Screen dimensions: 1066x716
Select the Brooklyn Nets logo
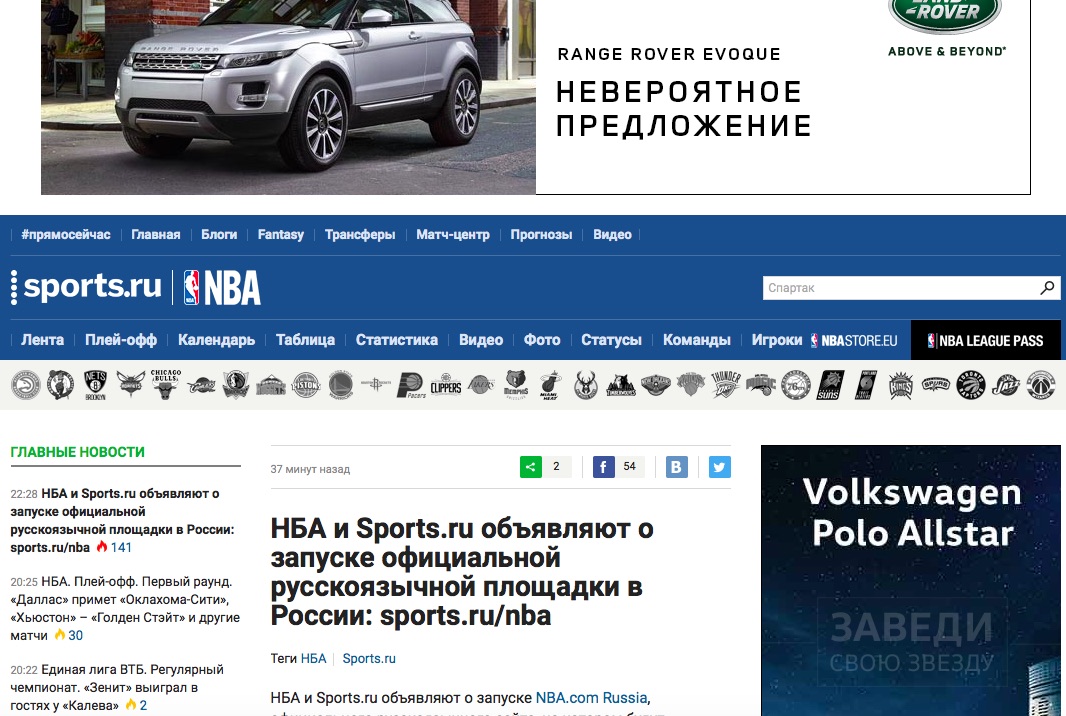95,385
